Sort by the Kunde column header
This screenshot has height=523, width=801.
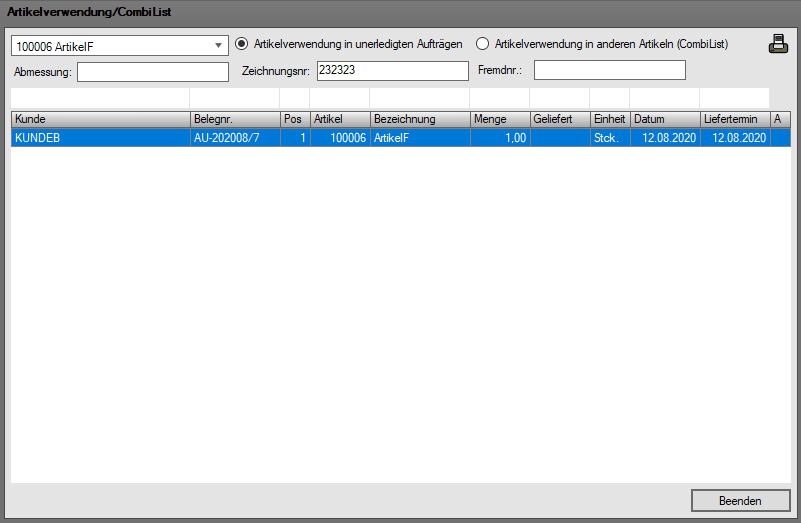pos(100,119)
